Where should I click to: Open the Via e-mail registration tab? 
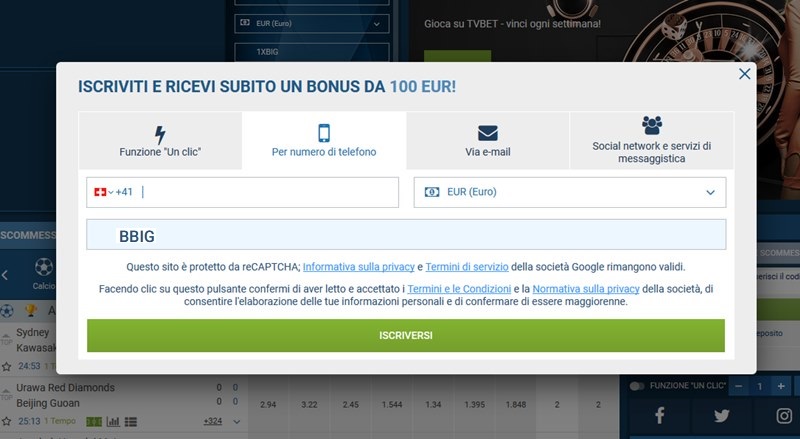point(488,141)
